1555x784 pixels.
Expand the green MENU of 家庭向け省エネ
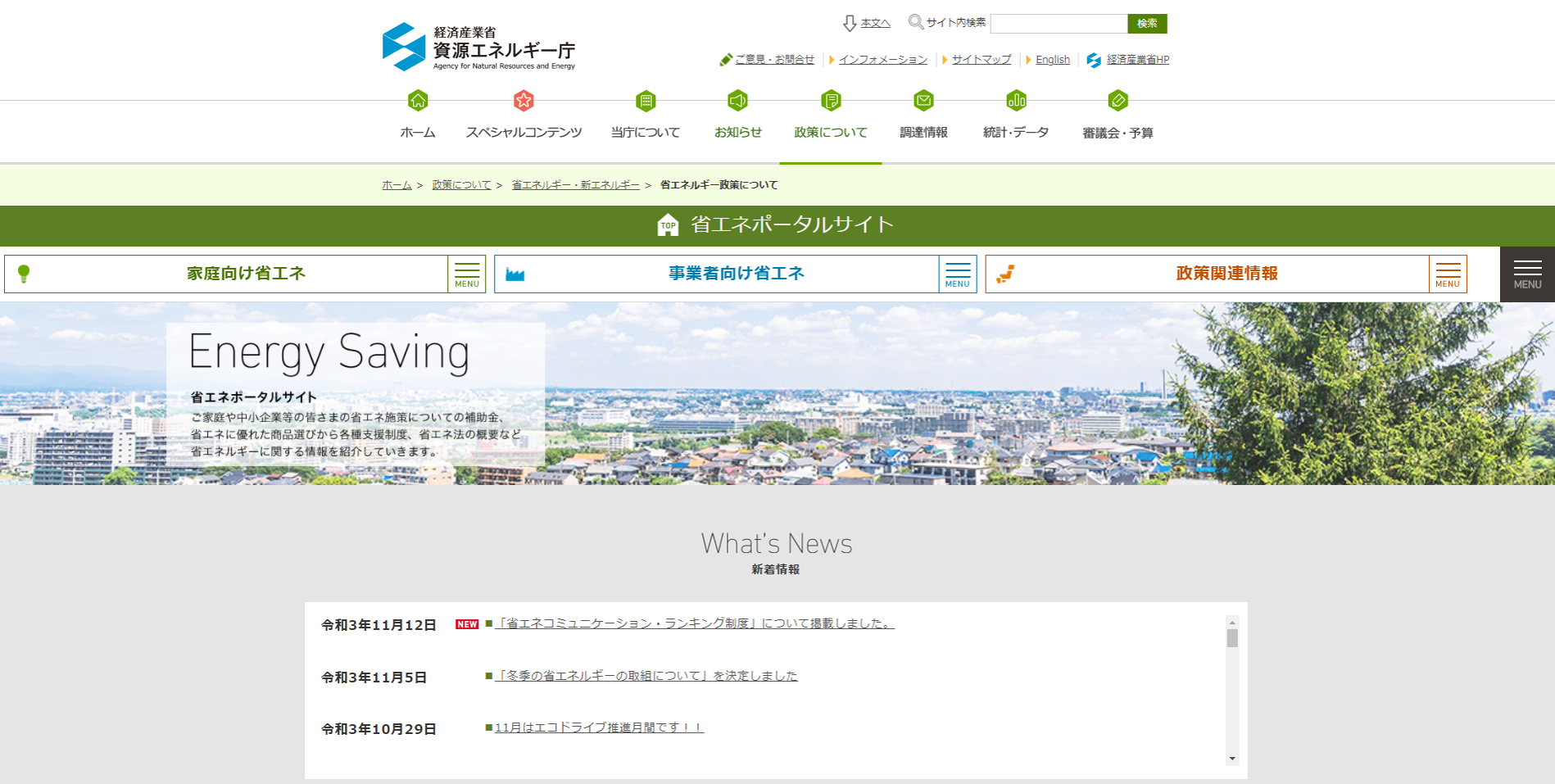[x=467, y=274]
